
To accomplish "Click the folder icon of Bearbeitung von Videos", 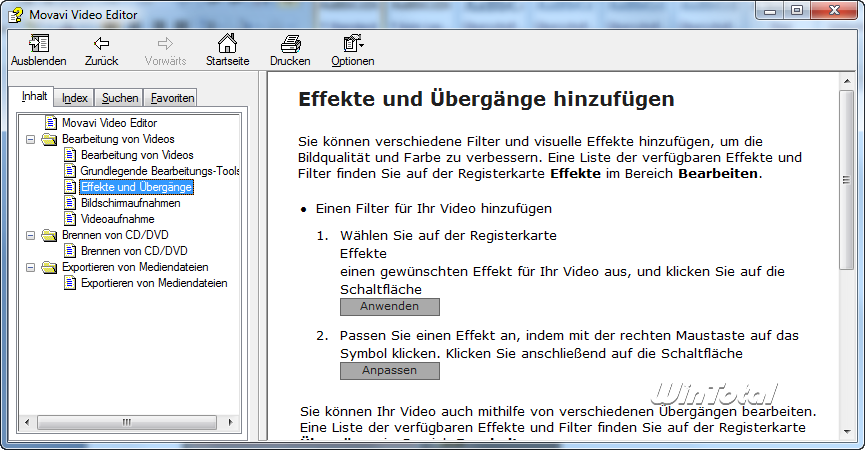I will click(50, 140).
